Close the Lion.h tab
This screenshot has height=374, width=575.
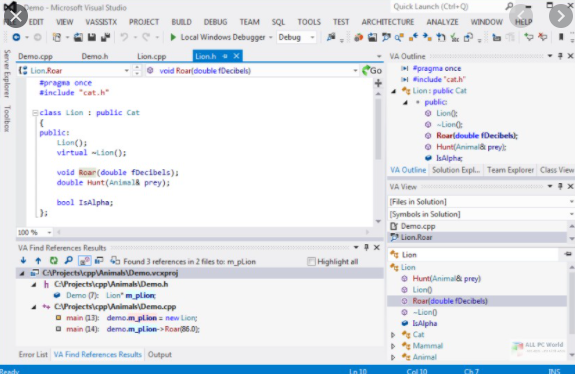coord(237,56)
